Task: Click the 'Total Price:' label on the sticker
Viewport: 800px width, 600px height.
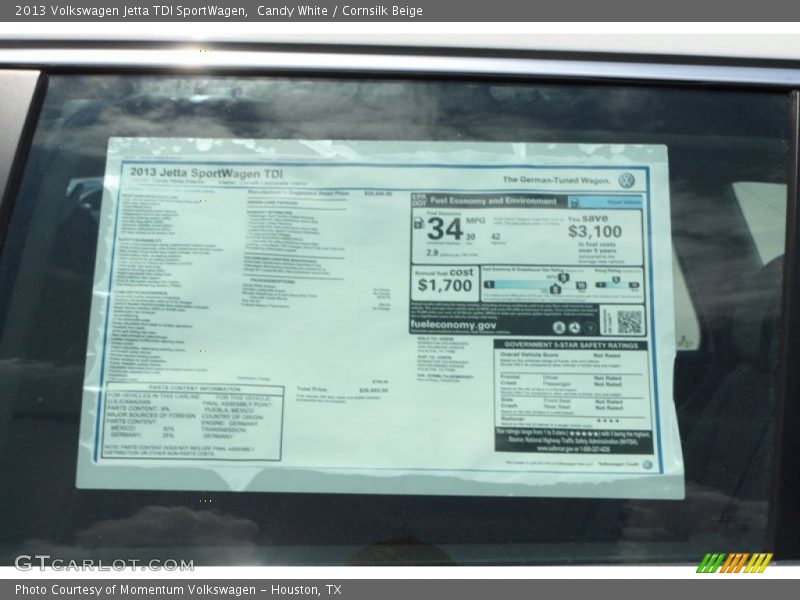Action: 312,390
